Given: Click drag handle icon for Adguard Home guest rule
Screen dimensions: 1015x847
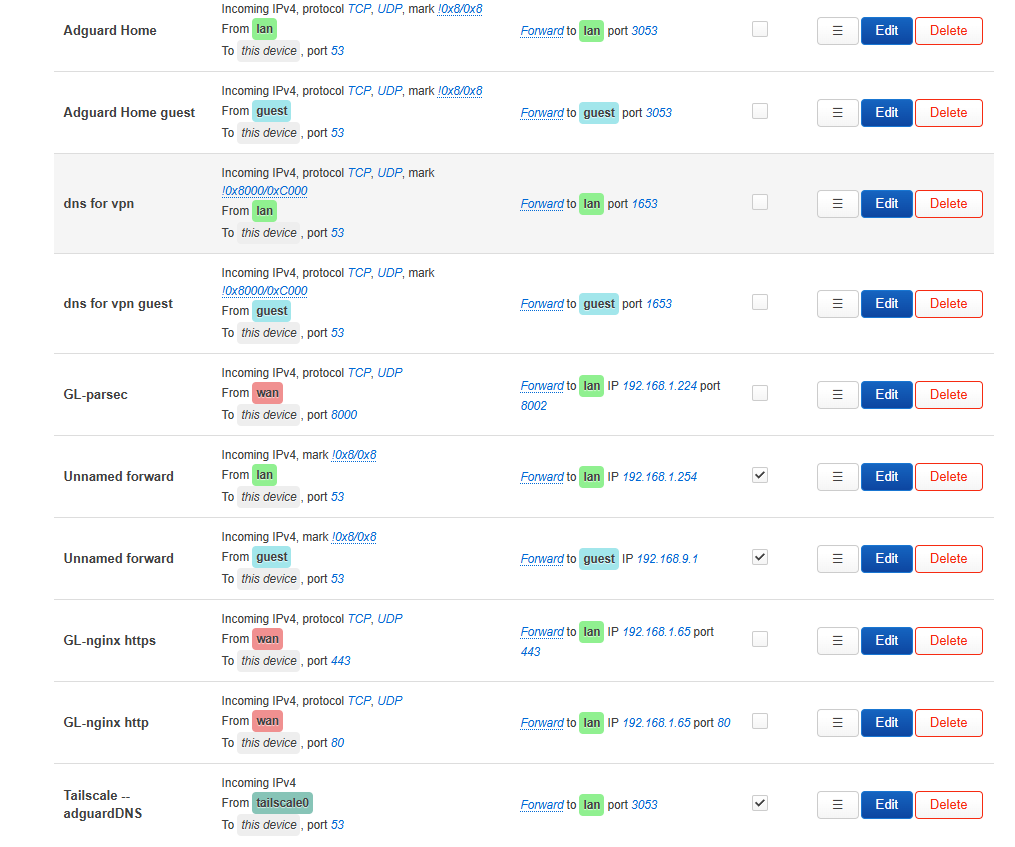Looking at the screenshot, I should tap(837, 113).
